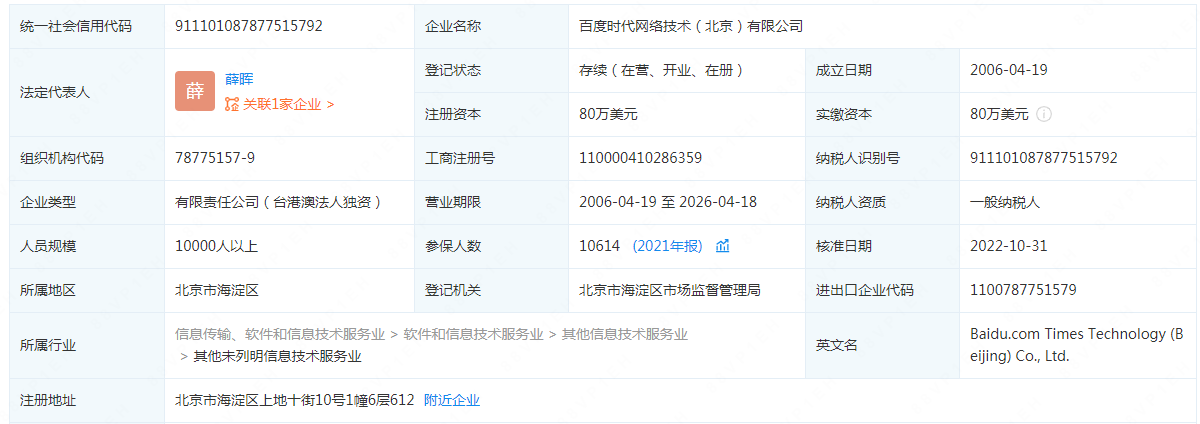
Task: Click the 核准日期 label cell
Action: point(882,246)
